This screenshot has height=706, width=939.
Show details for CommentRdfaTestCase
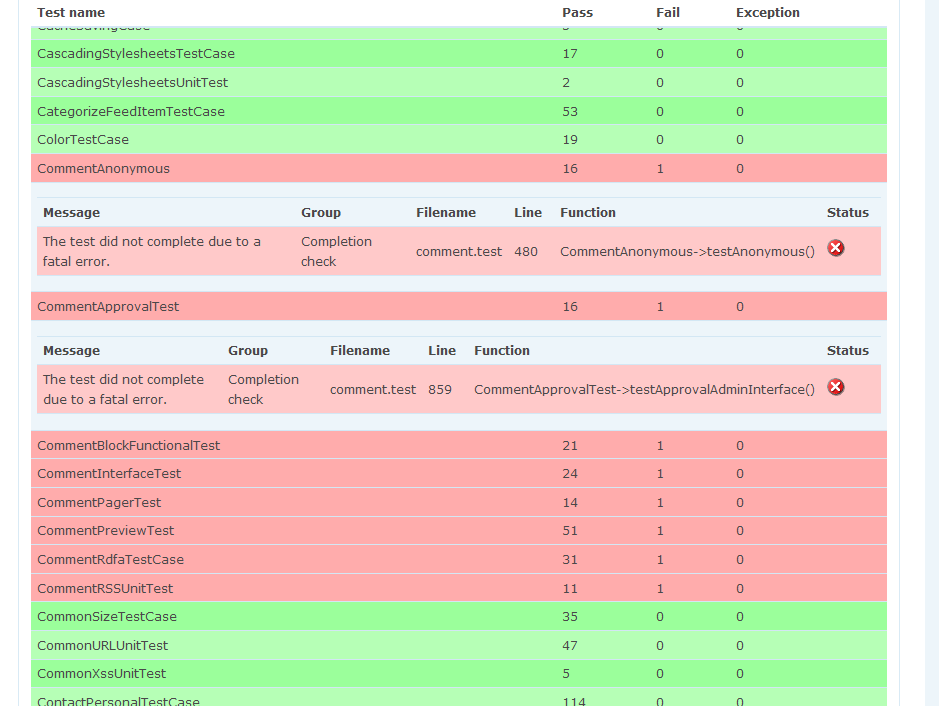coord(459,559)
